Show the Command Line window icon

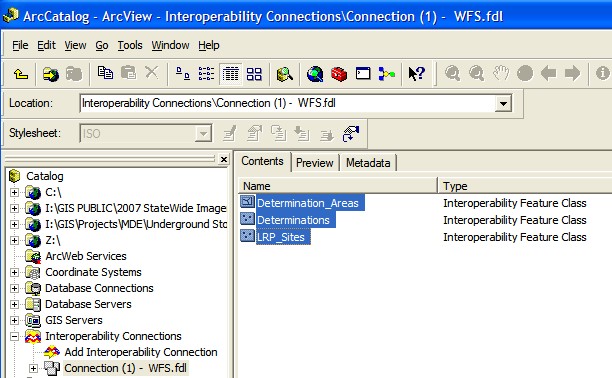[x=363, y=73]
